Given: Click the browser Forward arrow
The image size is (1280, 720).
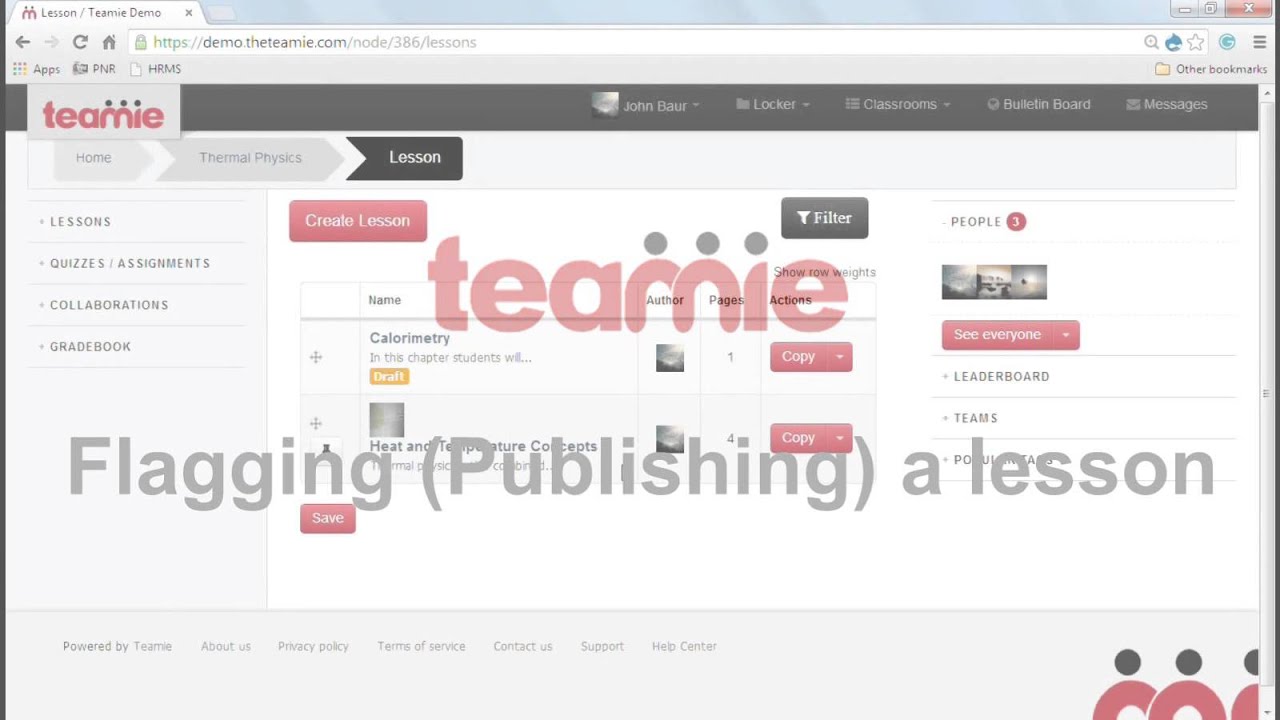Looking at the screenshot, I should 52,42.
